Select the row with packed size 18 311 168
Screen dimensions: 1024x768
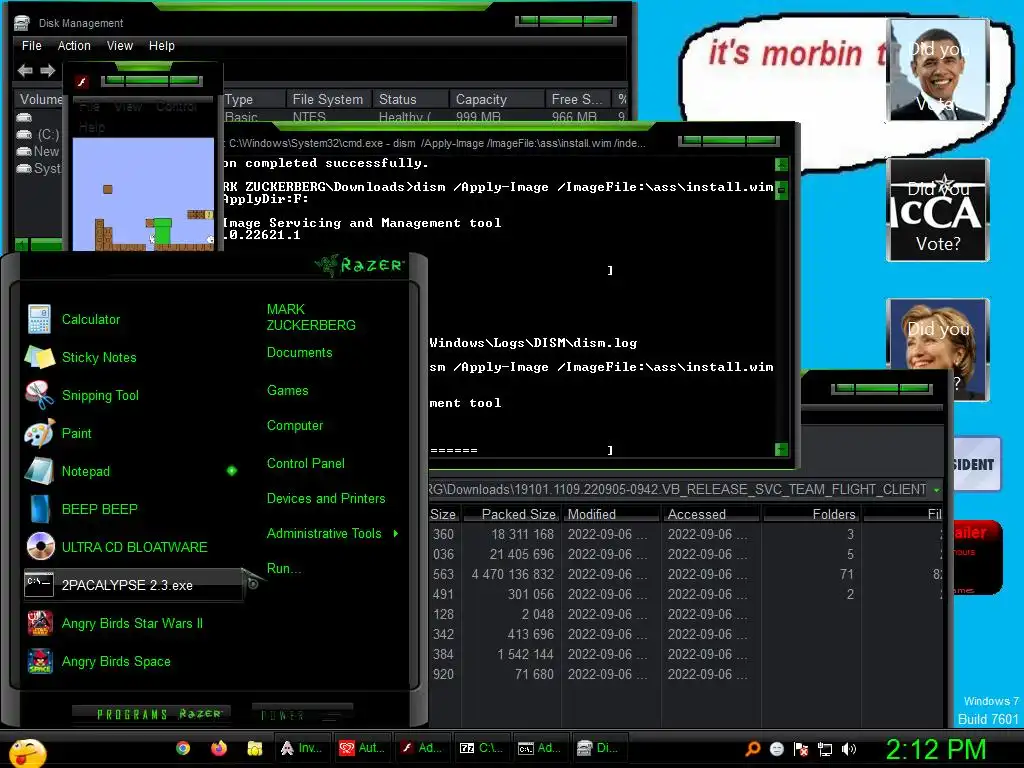pos(686,534)
